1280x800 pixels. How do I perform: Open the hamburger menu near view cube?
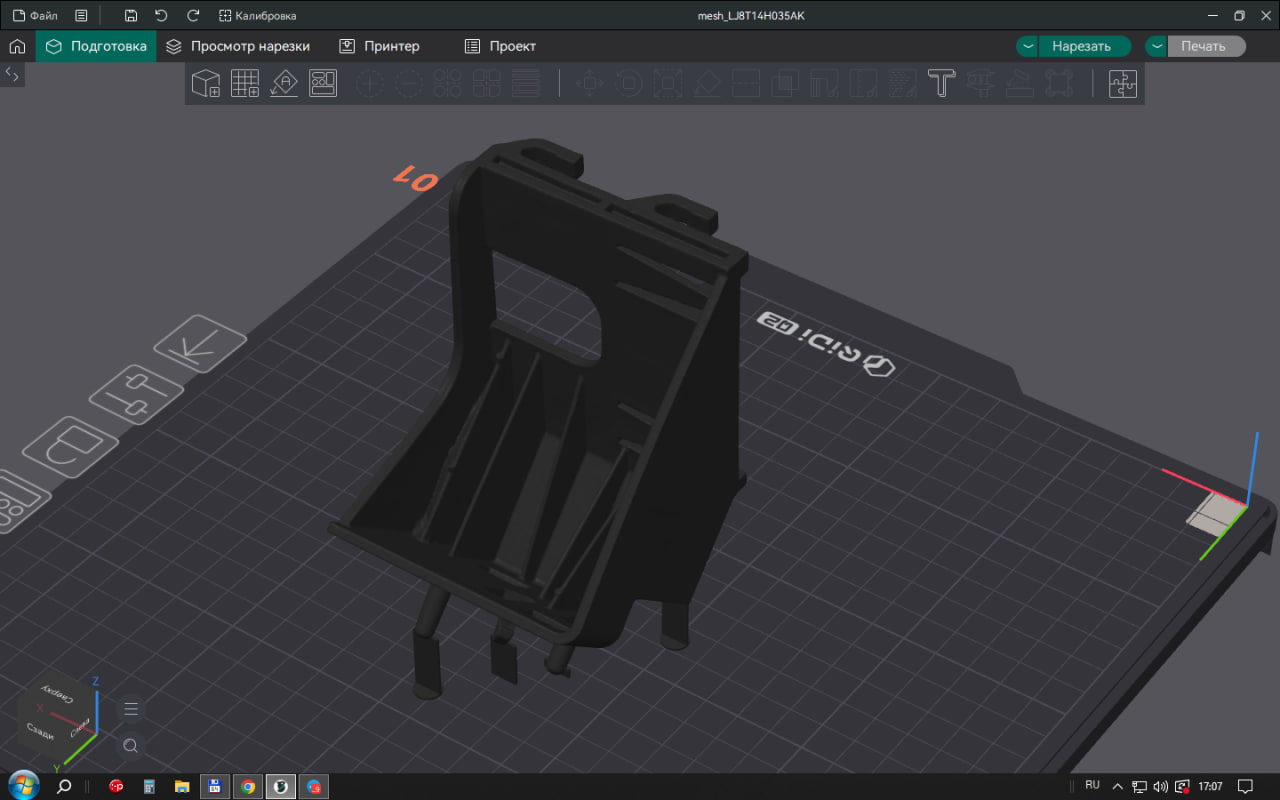(x=131, y=709)
